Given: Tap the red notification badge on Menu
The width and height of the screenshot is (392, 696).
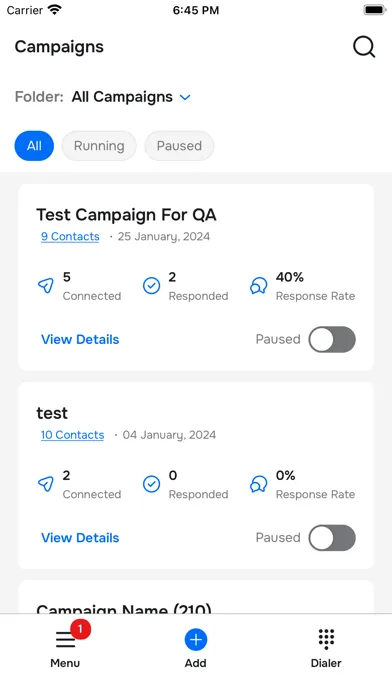Looking at the screenshot, I should click(80, 629).
